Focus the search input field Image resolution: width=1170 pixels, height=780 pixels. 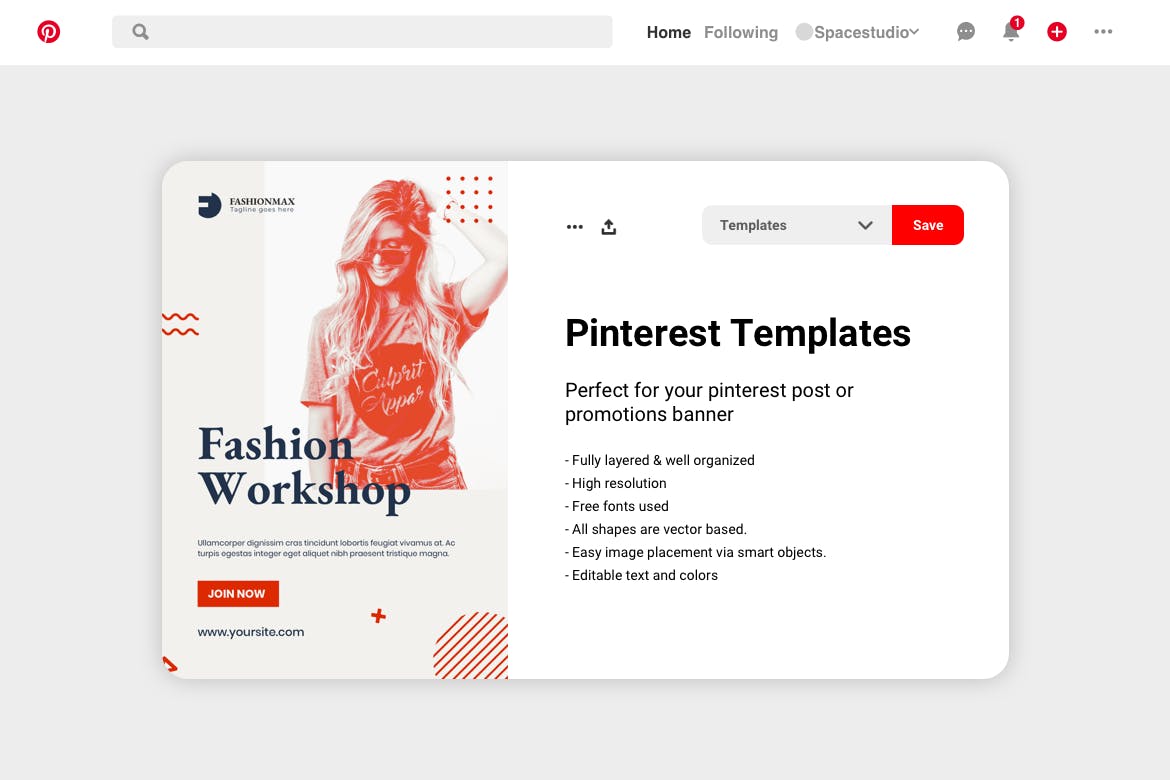(x=380, y=32)
